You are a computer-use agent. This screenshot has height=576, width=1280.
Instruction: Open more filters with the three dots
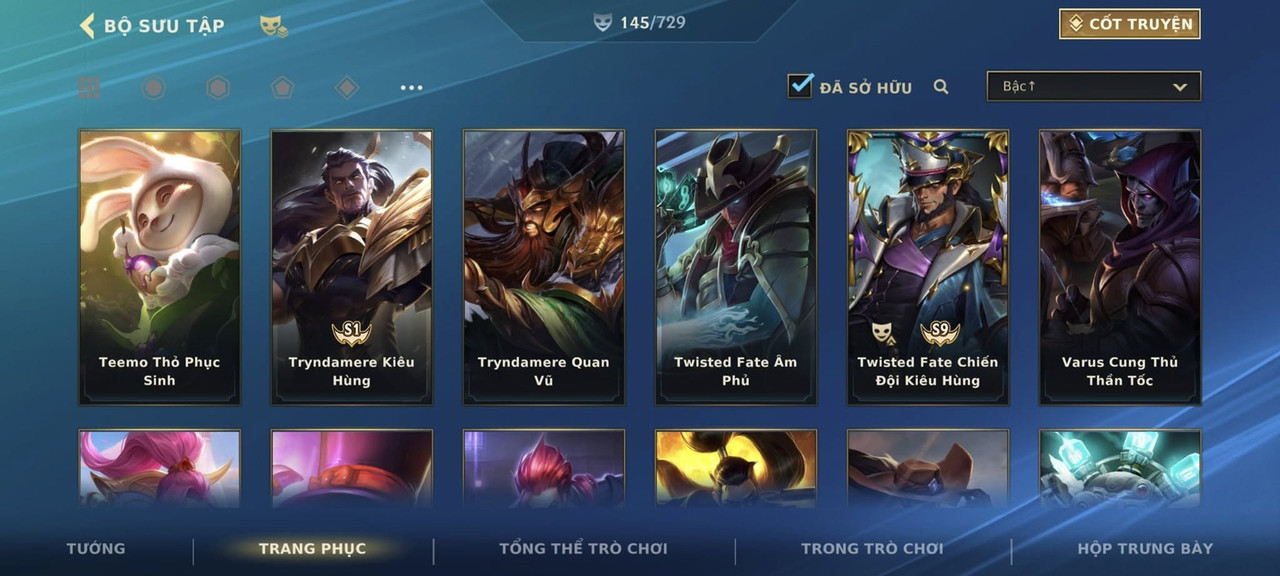411,88
